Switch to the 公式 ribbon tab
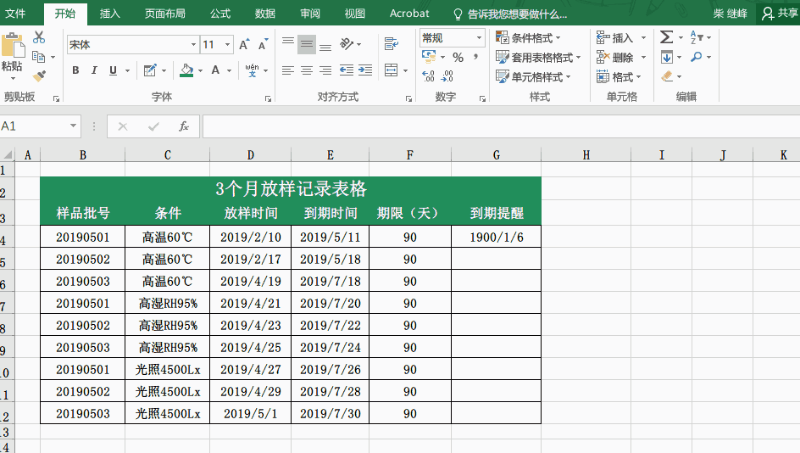This screenshot has height=453, width=800. point(219,13)
